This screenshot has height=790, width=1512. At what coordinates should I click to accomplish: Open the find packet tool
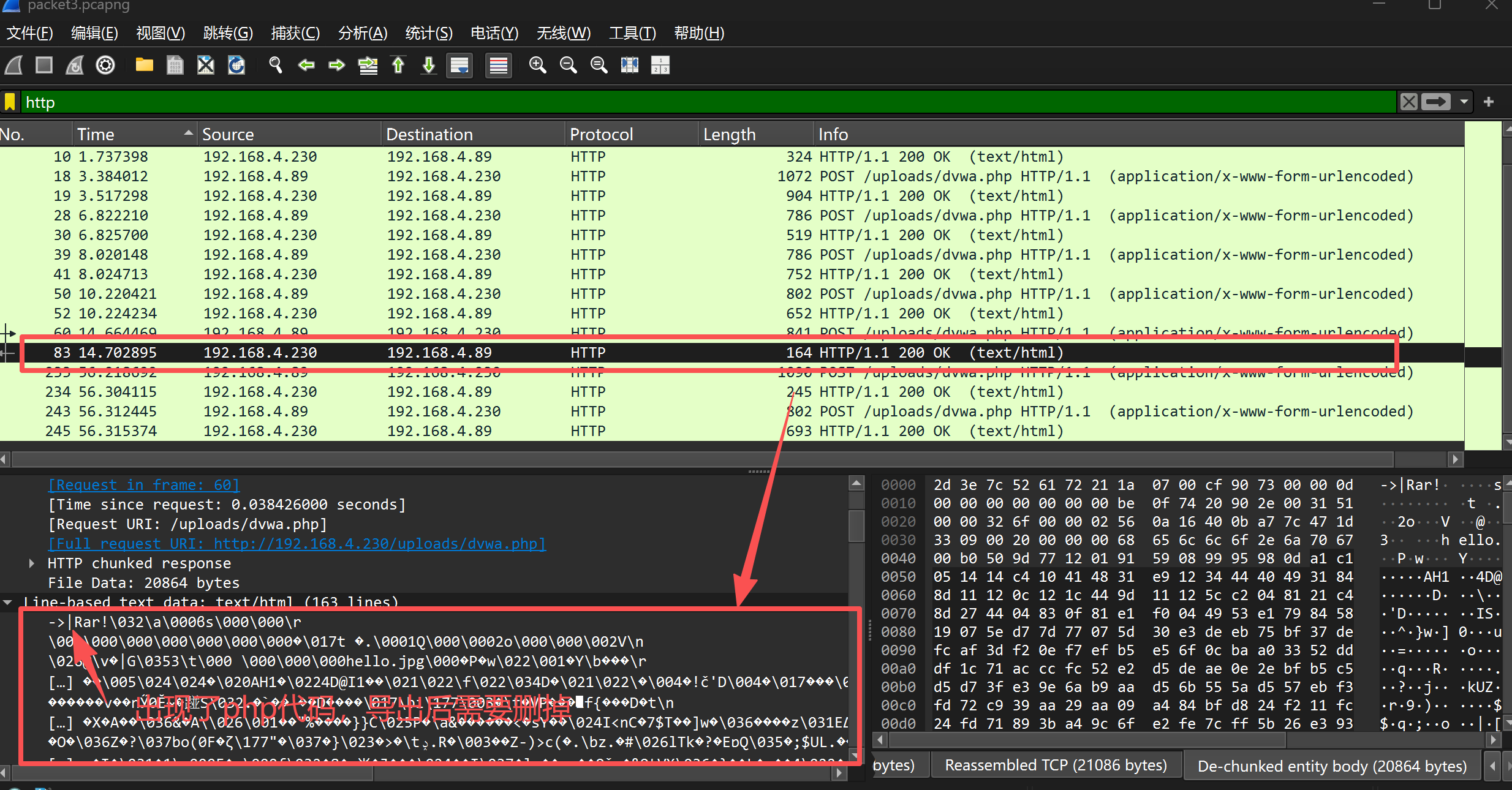coord(275,65)
